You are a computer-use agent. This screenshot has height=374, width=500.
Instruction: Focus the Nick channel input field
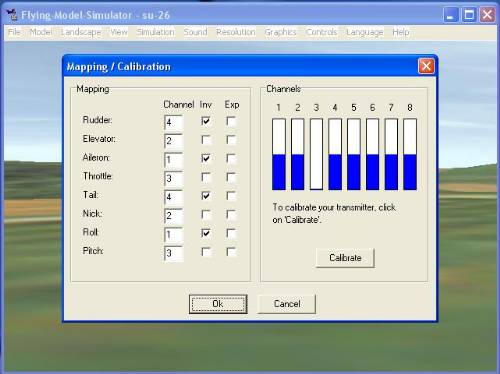173,216
